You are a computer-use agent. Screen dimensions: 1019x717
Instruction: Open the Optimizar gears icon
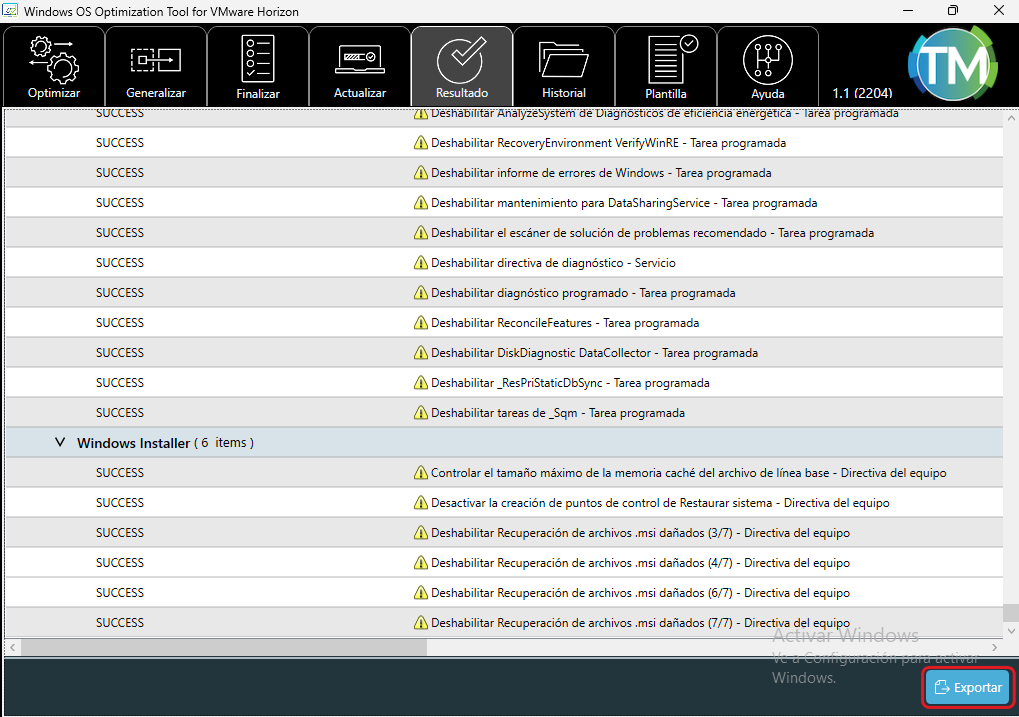(54, 66)
